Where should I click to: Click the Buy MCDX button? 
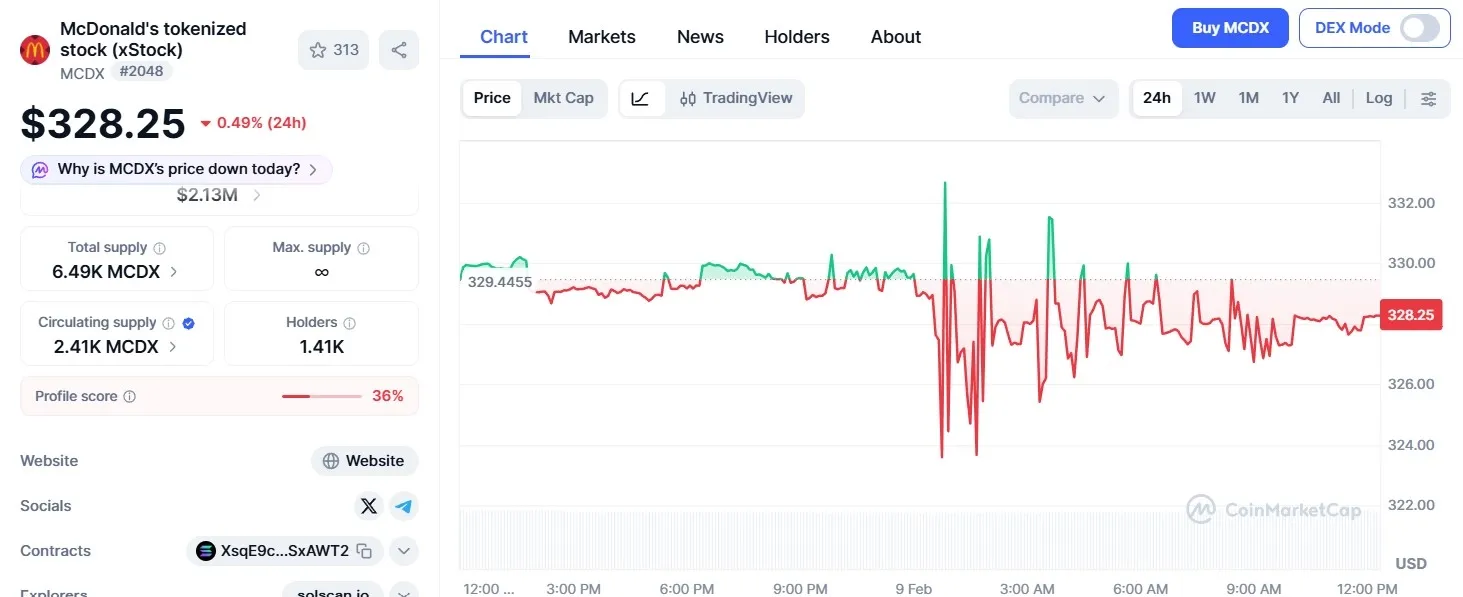point(1230,28)
